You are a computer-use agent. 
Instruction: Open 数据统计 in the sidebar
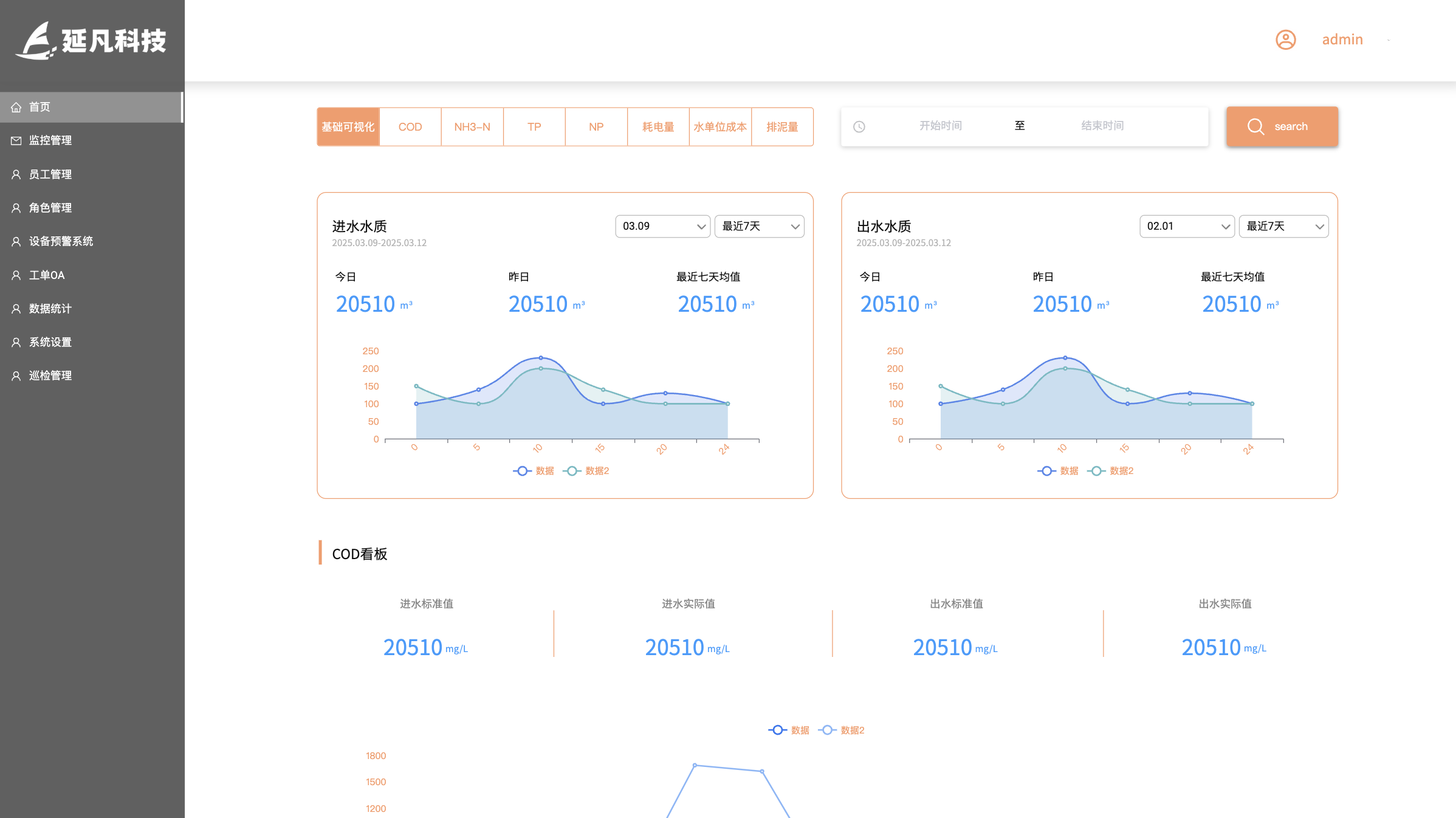[50, 309]
